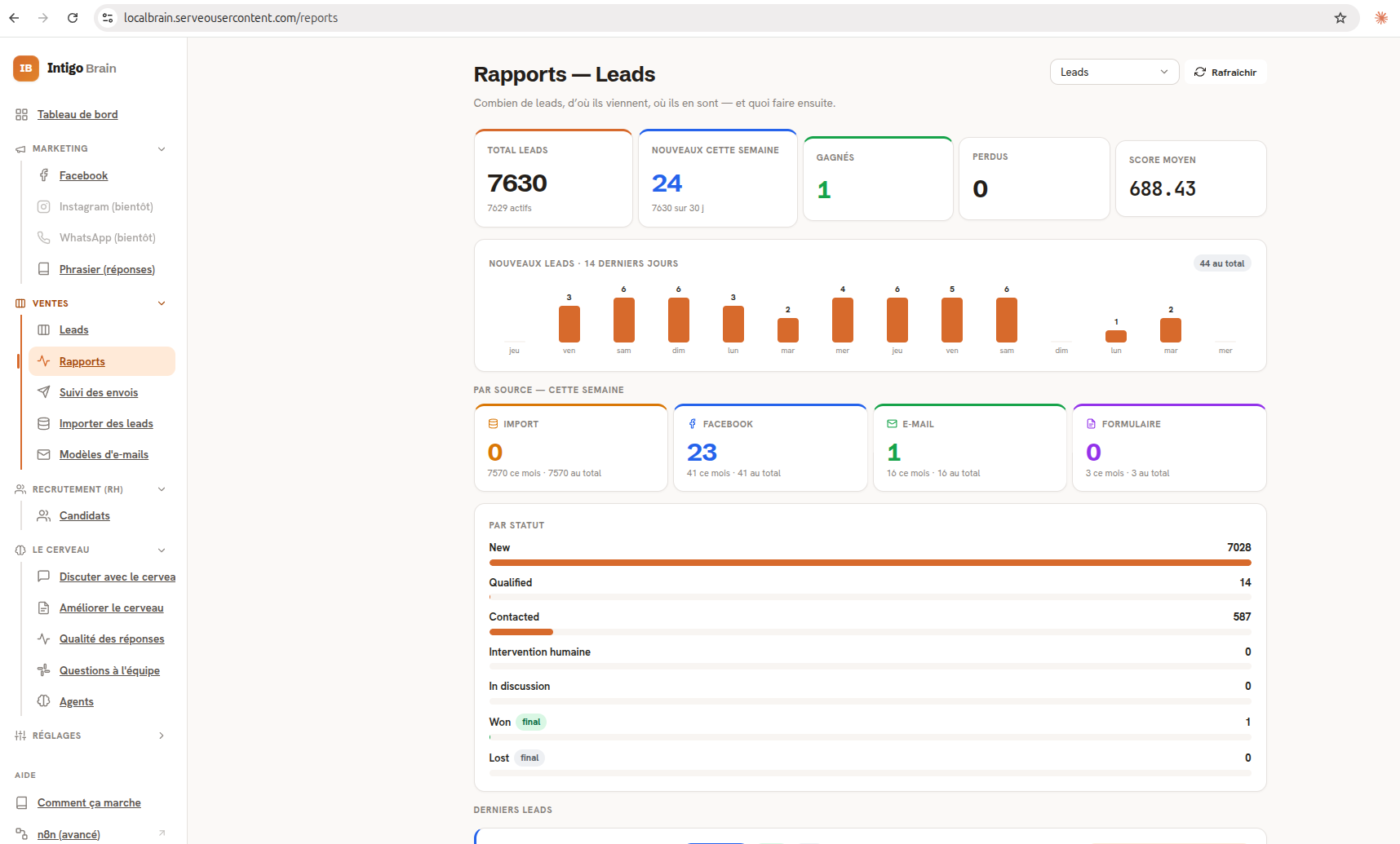Click the Agents brain icon
The height and width of the screenshot is (844, 1400).
coord(44,701)
